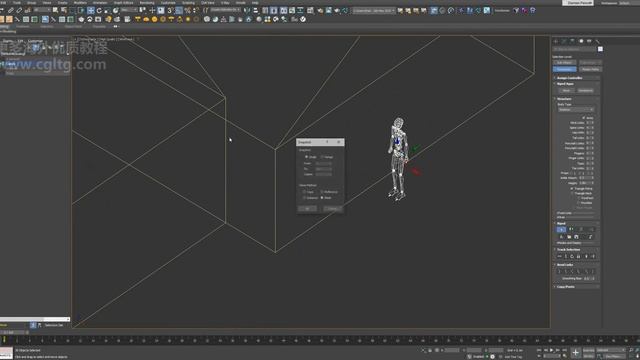This screenshot has height=360, width=640.
Task: Choose Copy clone method
Action: click(304, 192)
